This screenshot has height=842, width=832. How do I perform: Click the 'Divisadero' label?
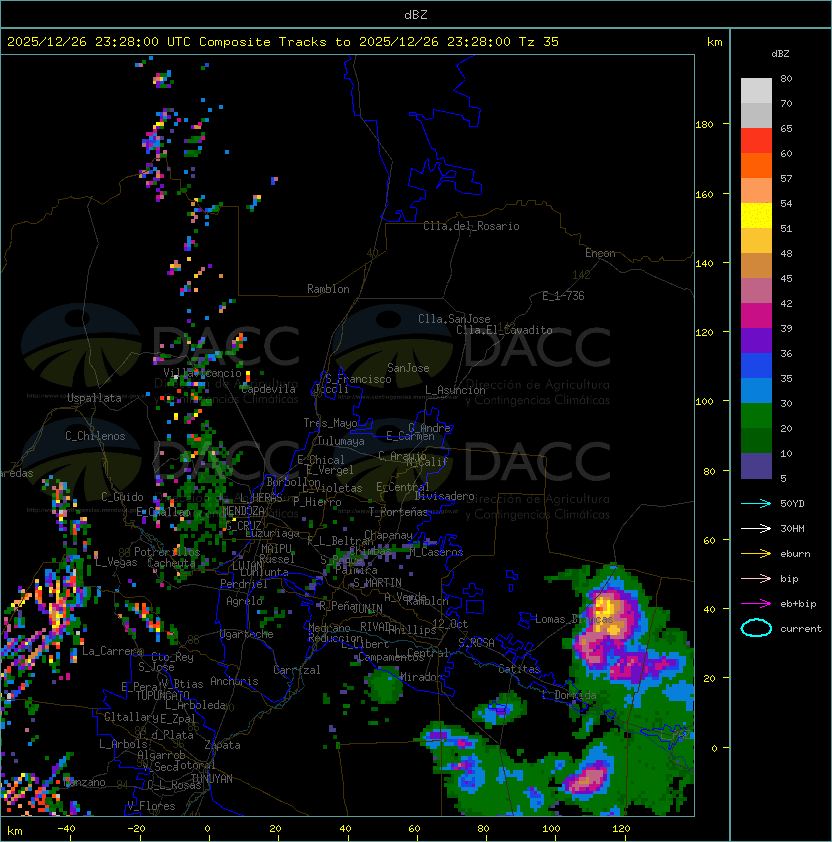click(x=444, y=496)
